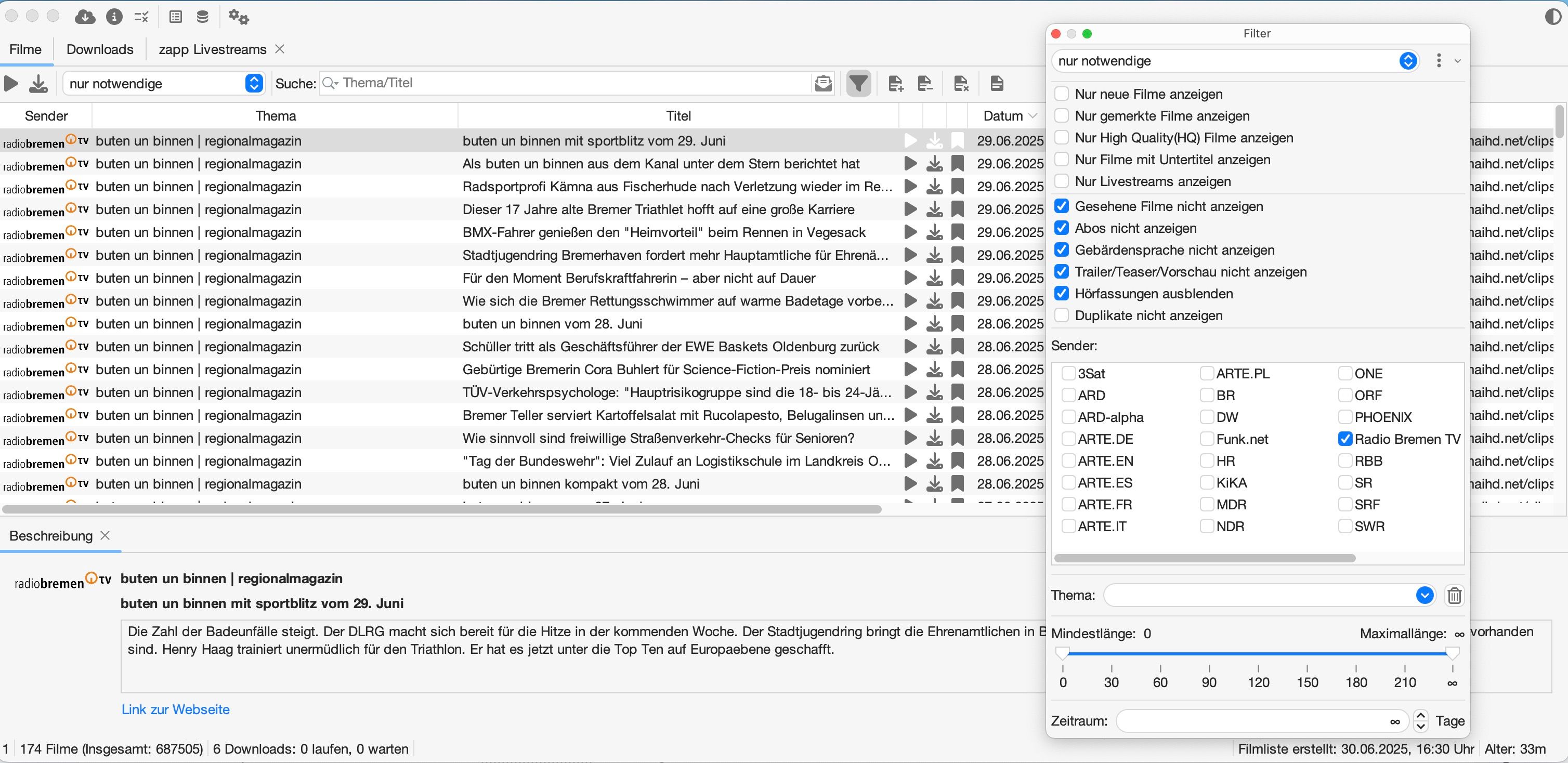
Task: Play 'Als buten un binnen aus dem Kanal' row
Action: 911,164
